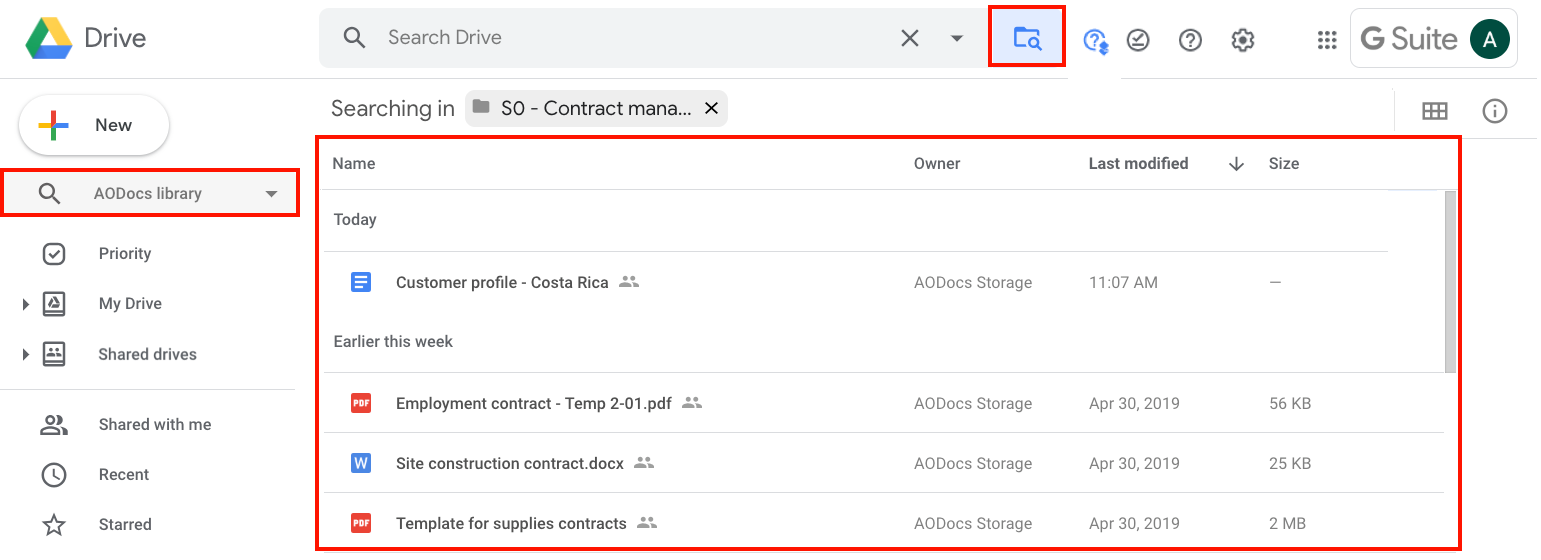Clear the search with the X icon

click(x=910, y=38)
